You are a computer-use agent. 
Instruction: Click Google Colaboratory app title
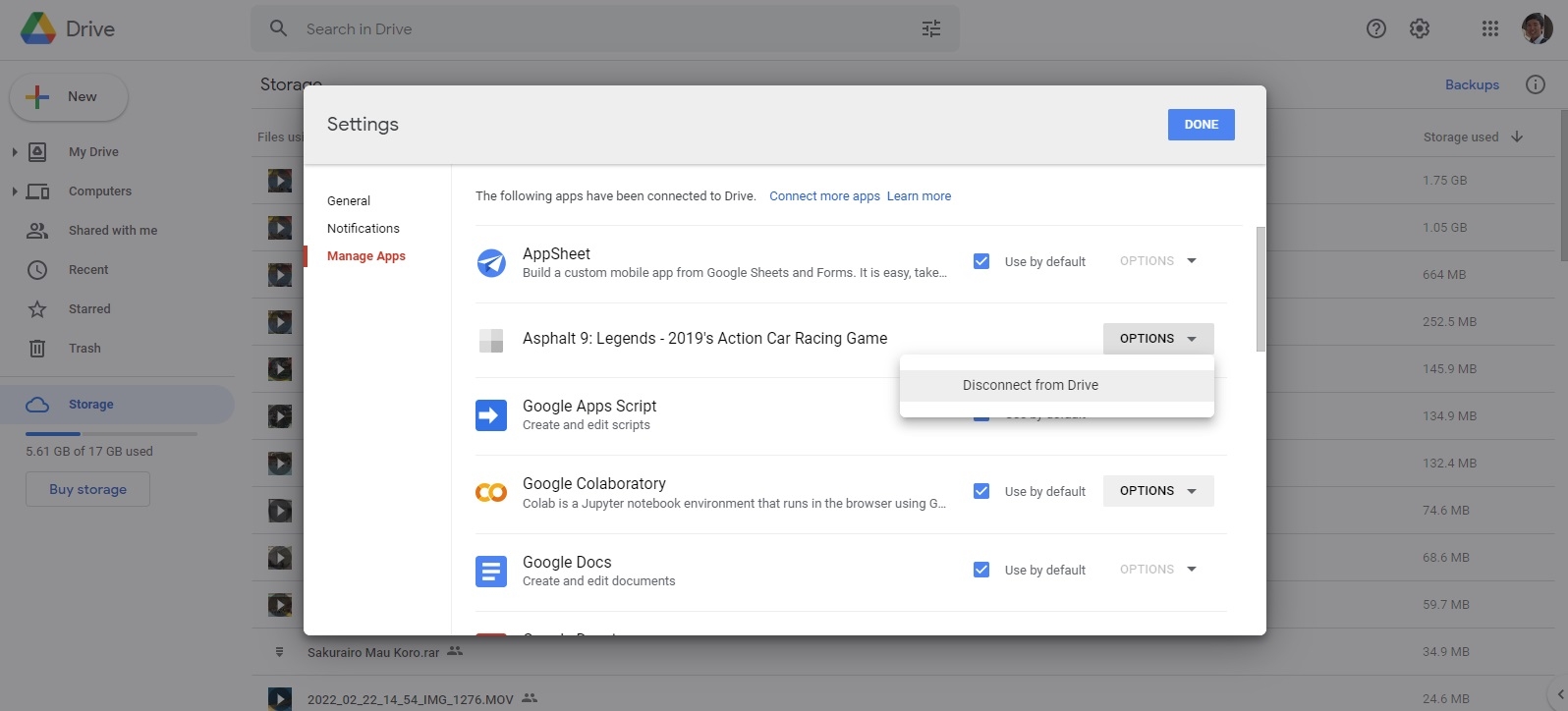tap(594, 484)
